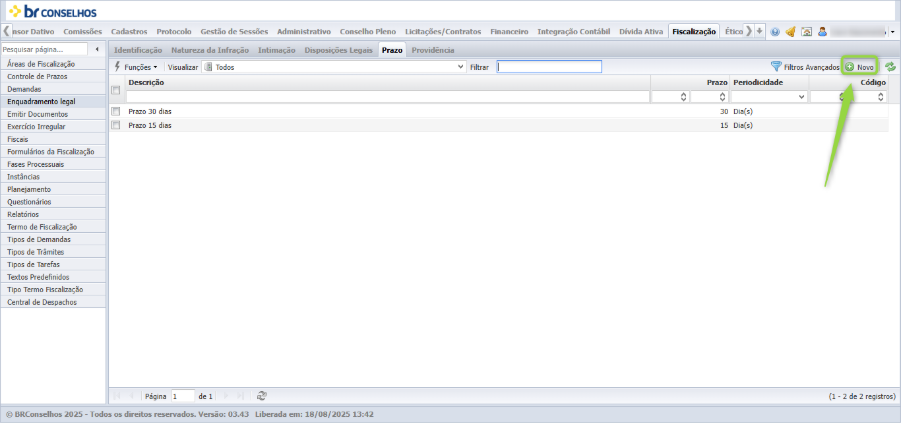Open Controle de Prazos sidebar item
Viewport: 901px width, 423px height.
coord(53,76)
